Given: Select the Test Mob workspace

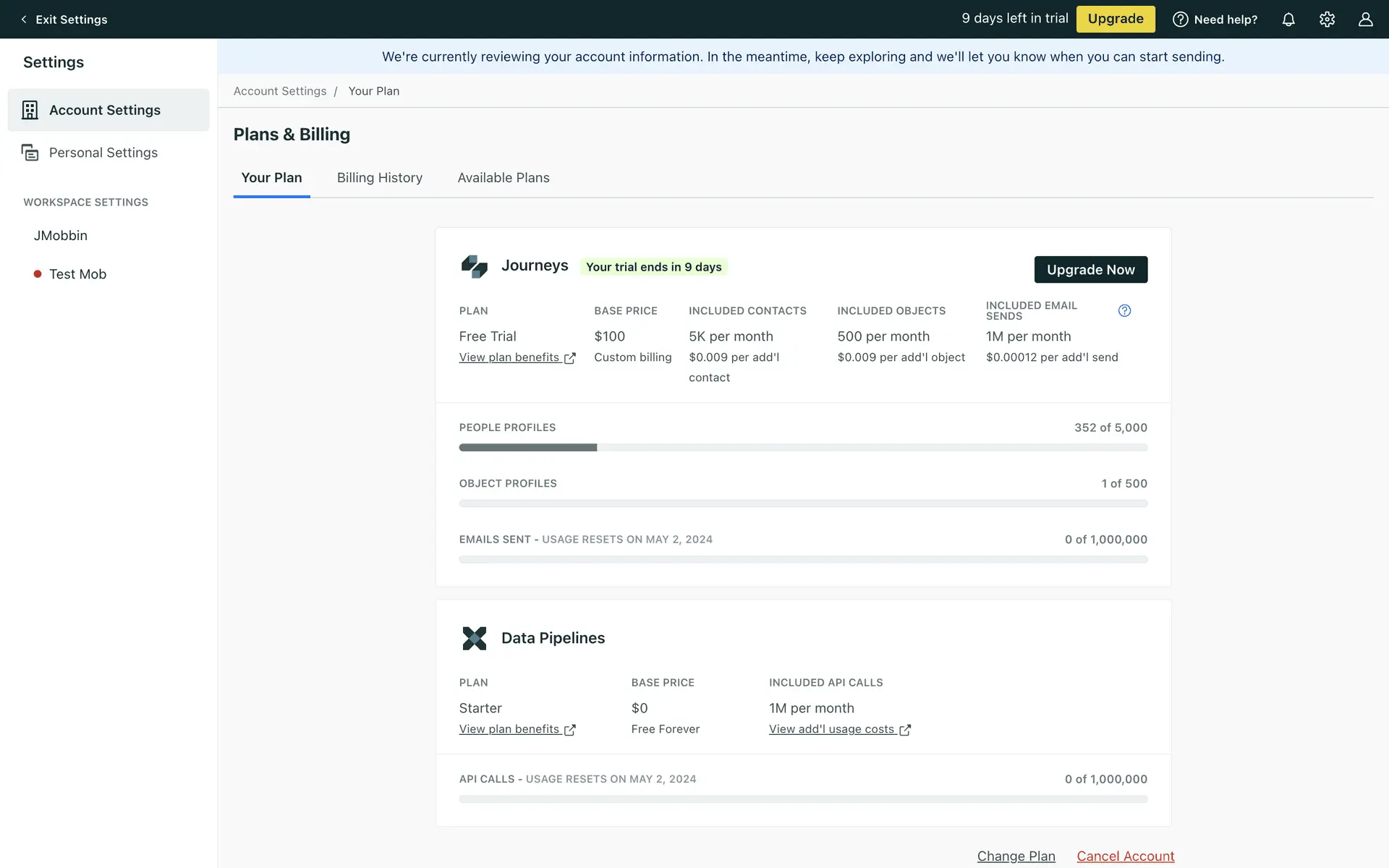Looking at the screenshot, I should (x=77, y=274).
